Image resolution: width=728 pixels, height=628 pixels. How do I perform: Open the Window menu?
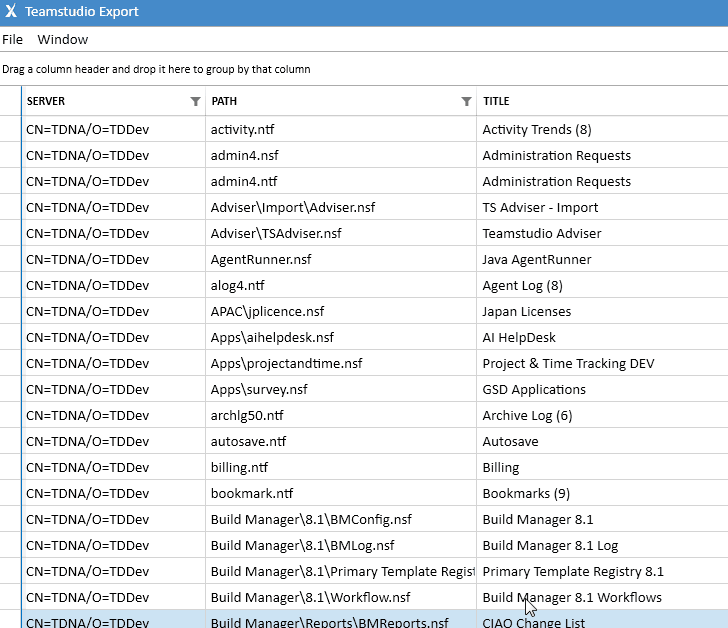point(63,39)
